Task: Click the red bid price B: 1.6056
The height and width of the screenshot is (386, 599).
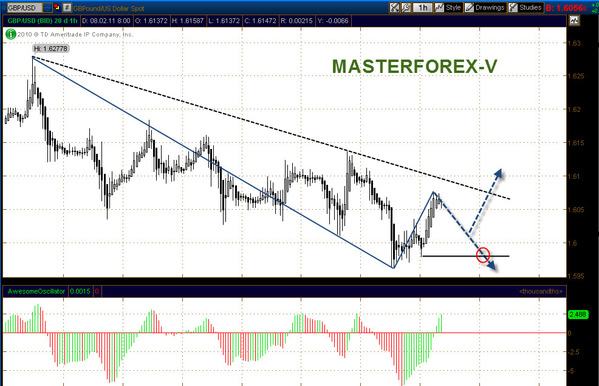Action: [566, 8]
